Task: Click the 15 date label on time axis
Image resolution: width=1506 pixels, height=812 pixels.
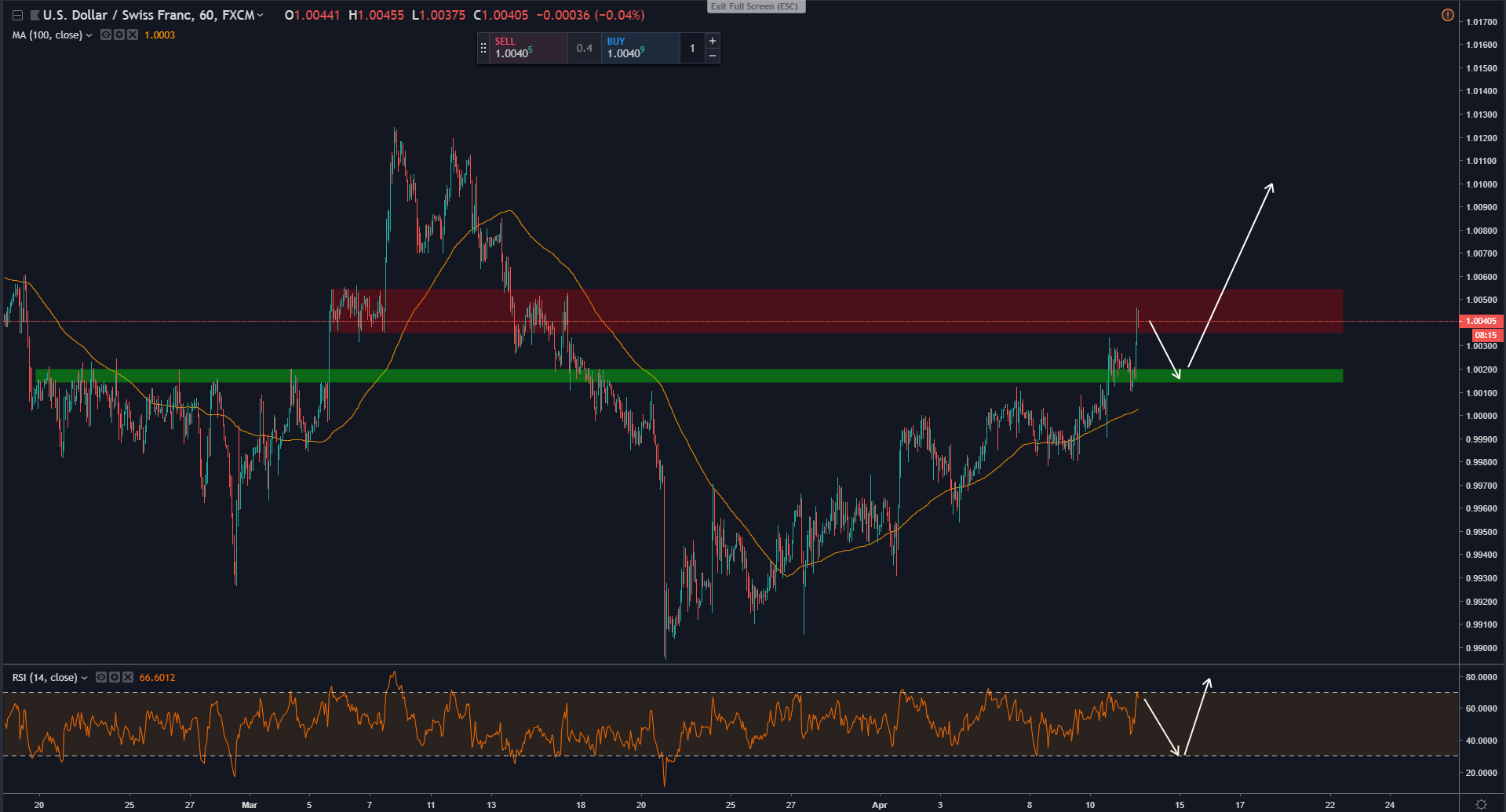Action: pos(1180,805)
